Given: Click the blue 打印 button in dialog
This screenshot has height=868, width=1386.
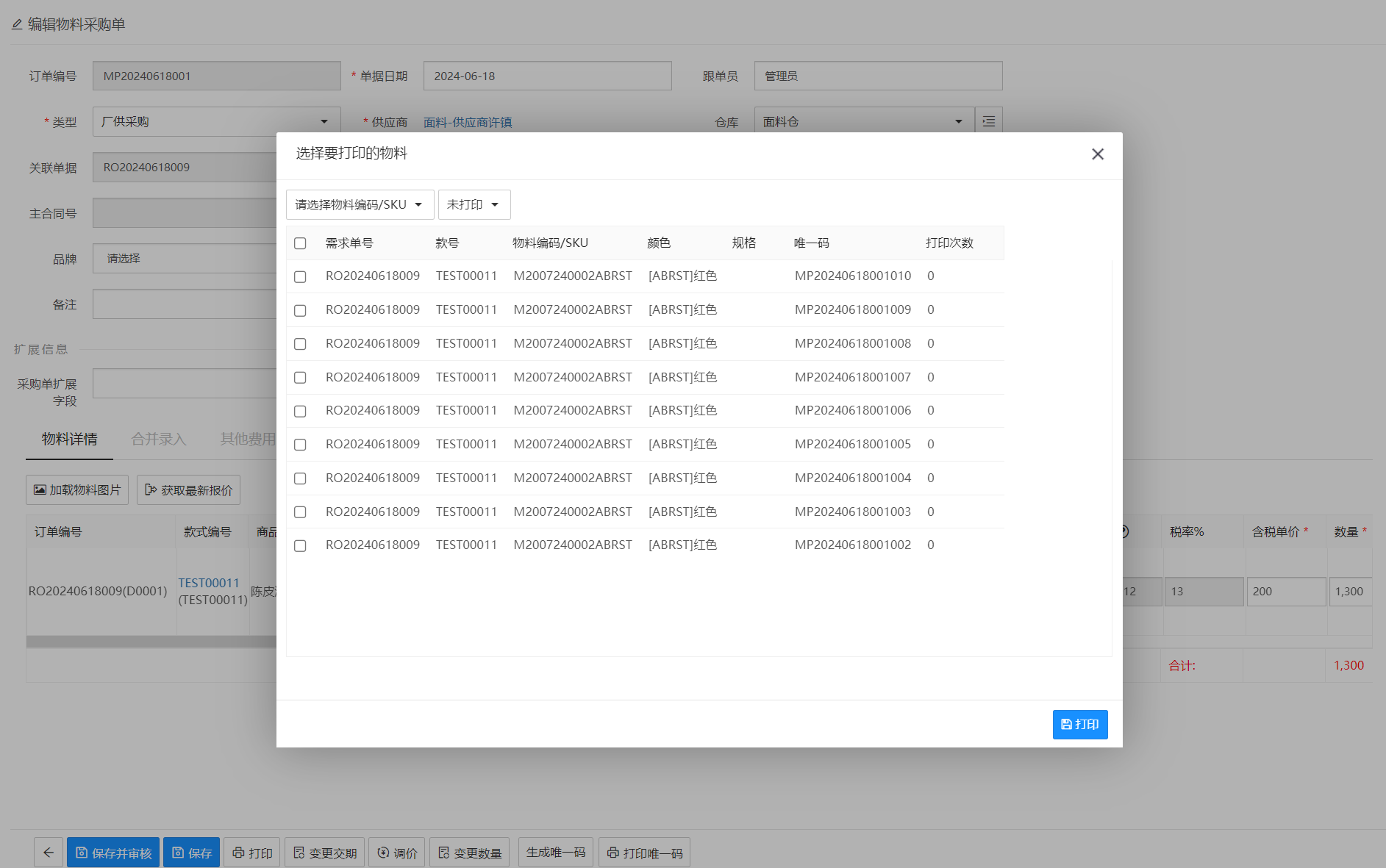Looking at the screenshot, I should (x=1079, y=725).
